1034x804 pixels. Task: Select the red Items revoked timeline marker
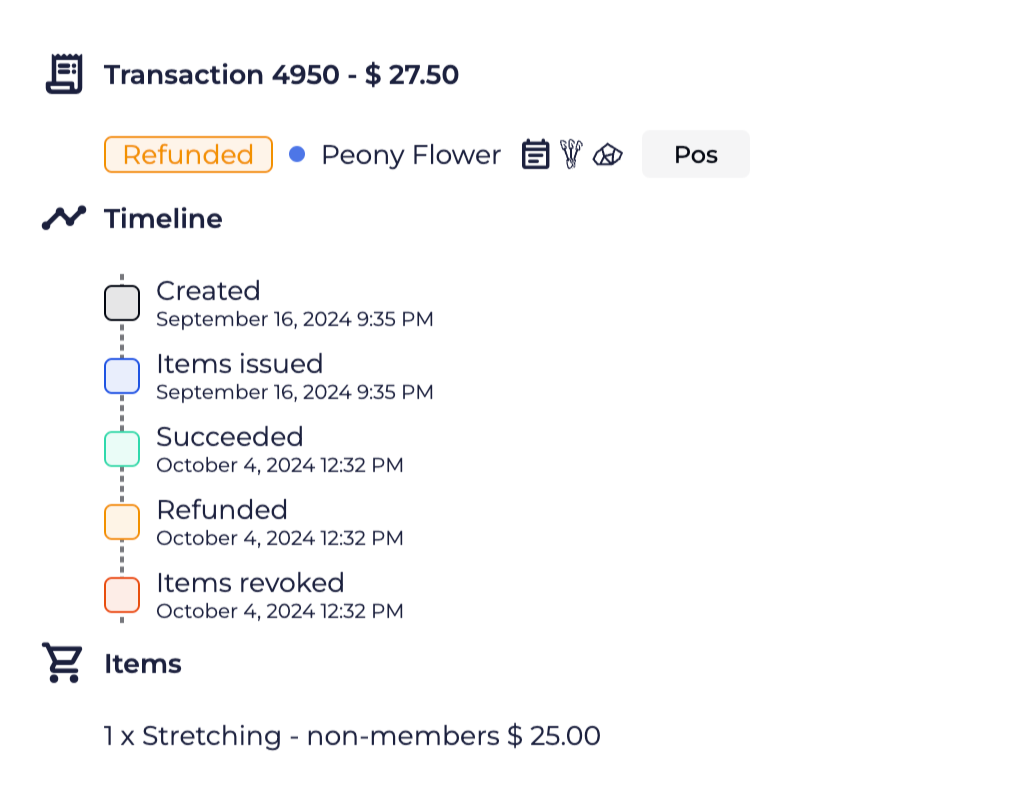click(122, 595)
